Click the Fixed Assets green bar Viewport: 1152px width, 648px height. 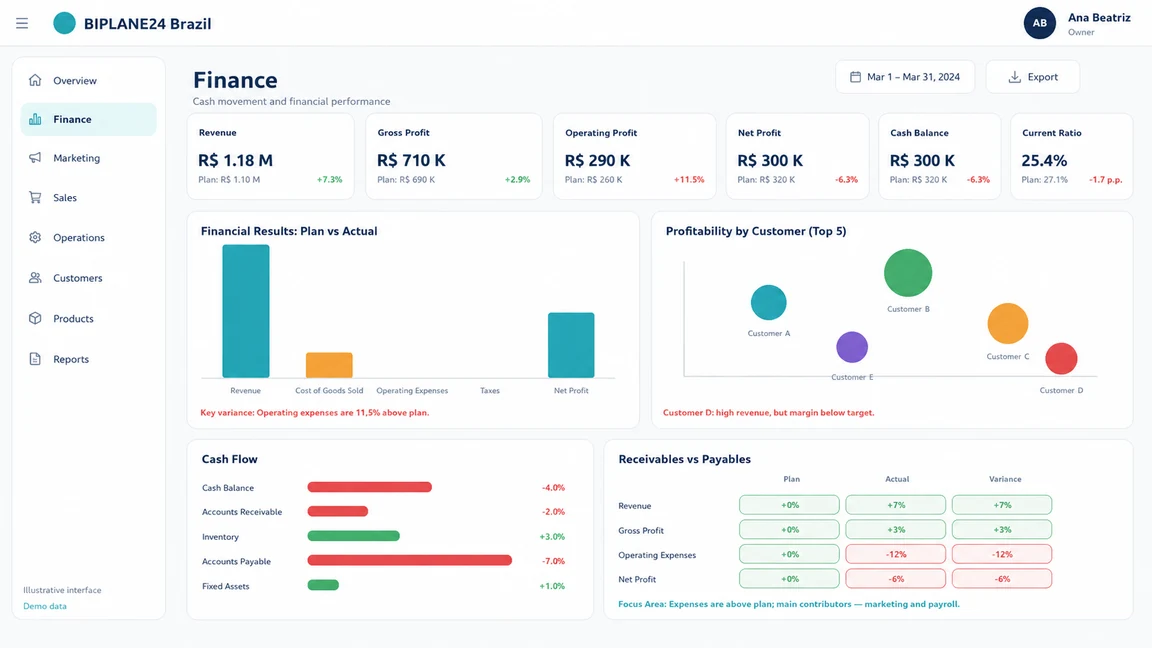(323, 586)
